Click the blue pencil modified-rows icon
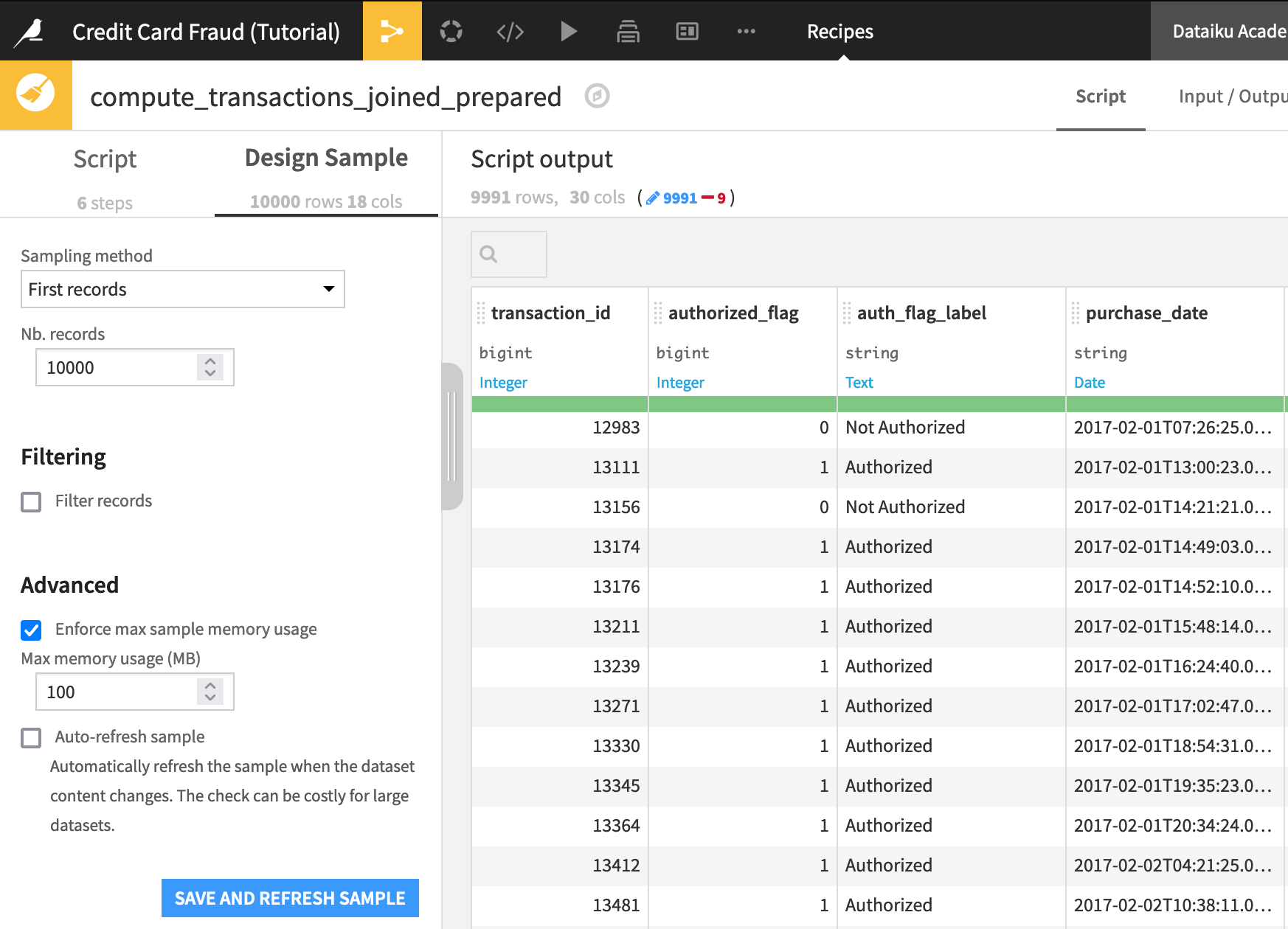Viewport: 1288px width, 929px height. coord(653,198)
